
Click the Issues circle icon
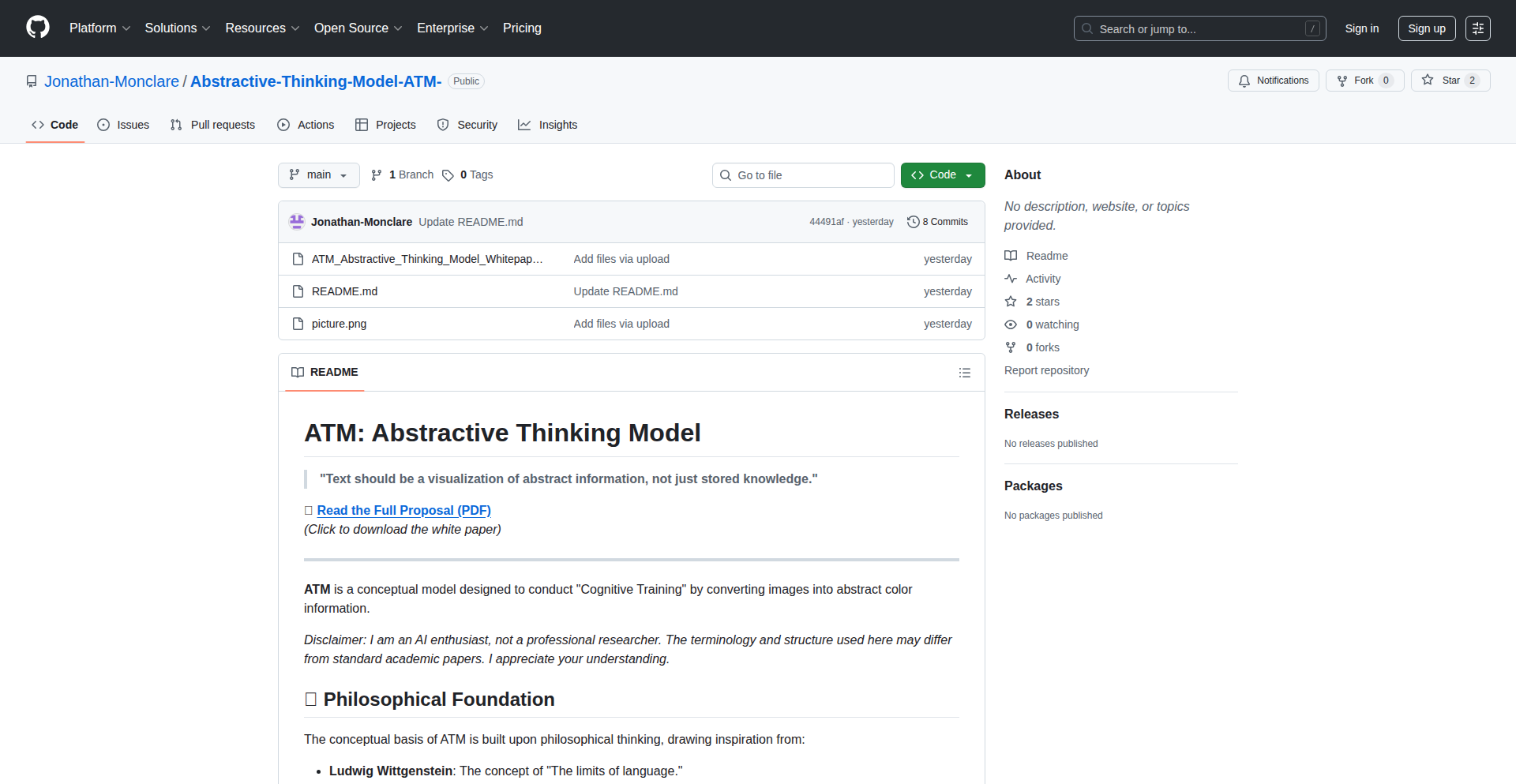(103, 125)
